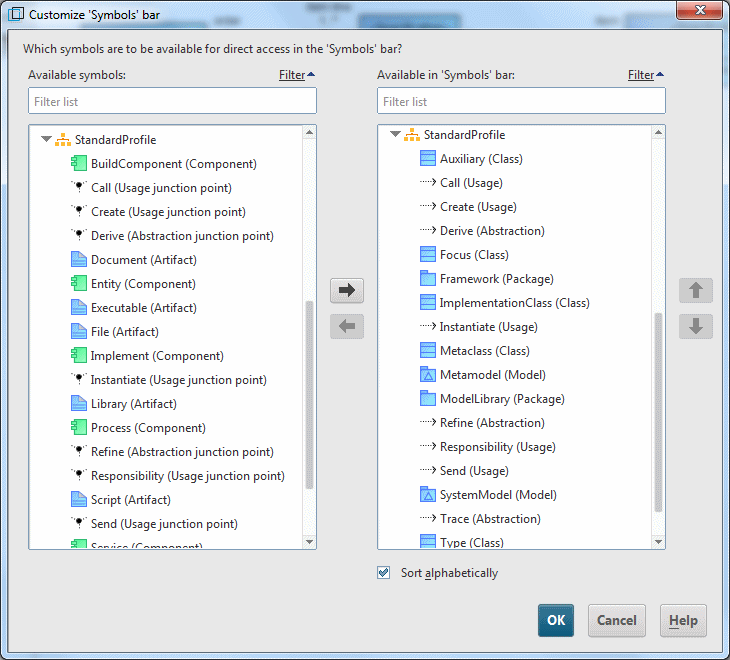Click the Metaclass class icon

pyautogui.click(x=427, y=350)
